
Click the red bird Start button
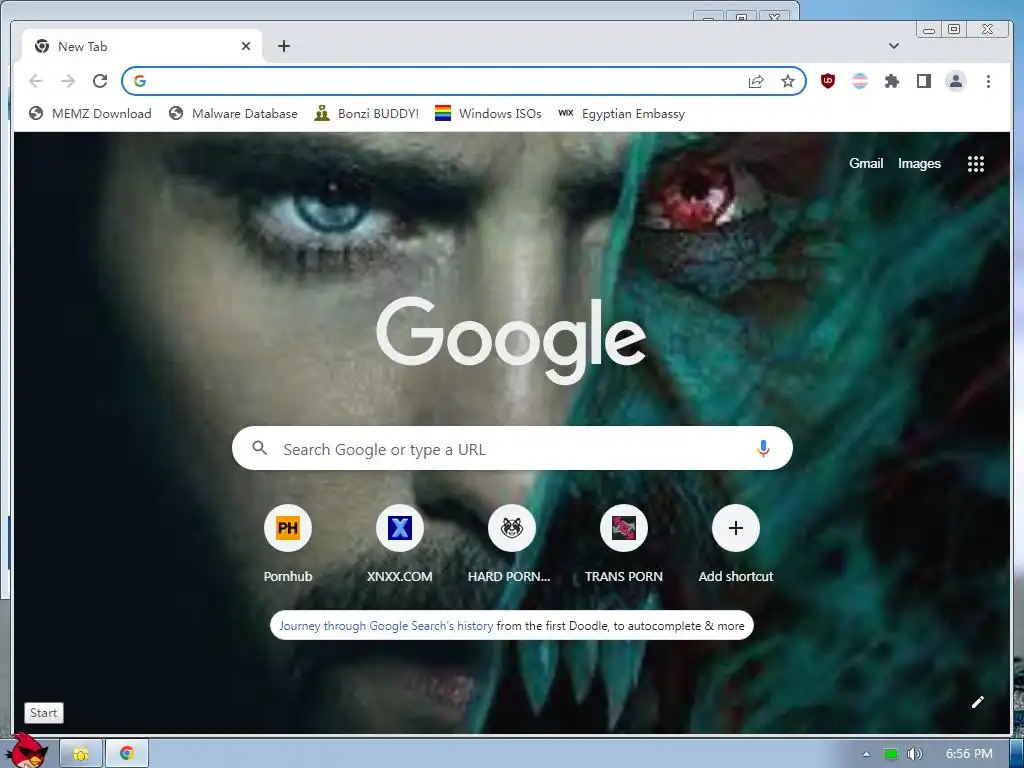tap(29, 750)
